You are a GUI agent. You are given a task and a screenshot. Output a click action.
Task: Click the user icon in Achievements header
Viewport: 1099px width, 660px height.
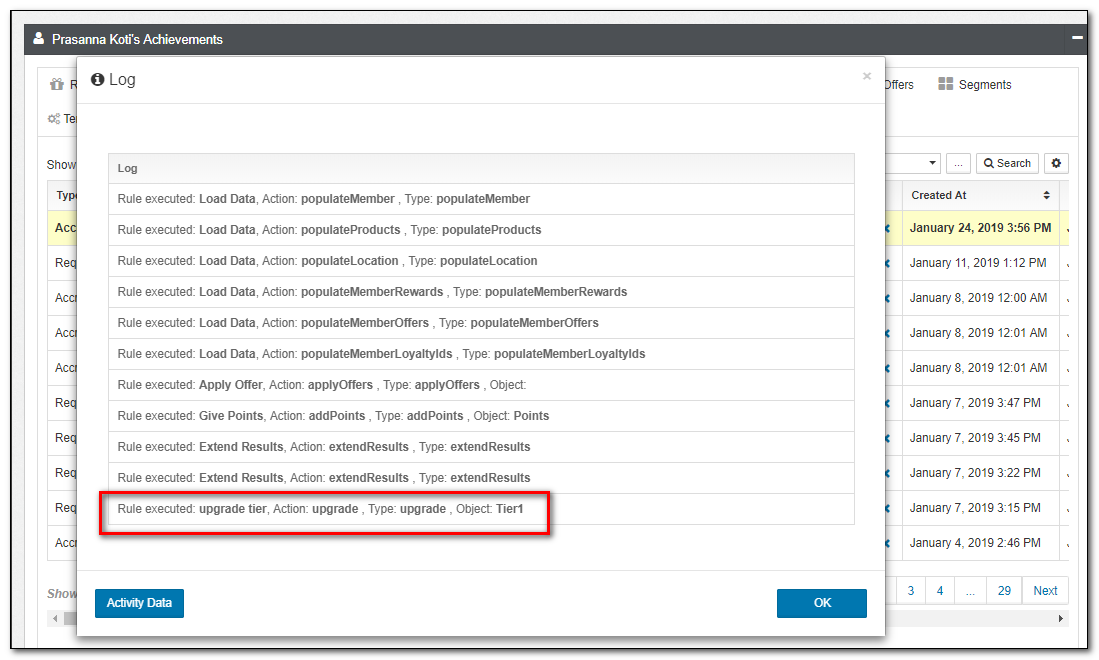39,39
